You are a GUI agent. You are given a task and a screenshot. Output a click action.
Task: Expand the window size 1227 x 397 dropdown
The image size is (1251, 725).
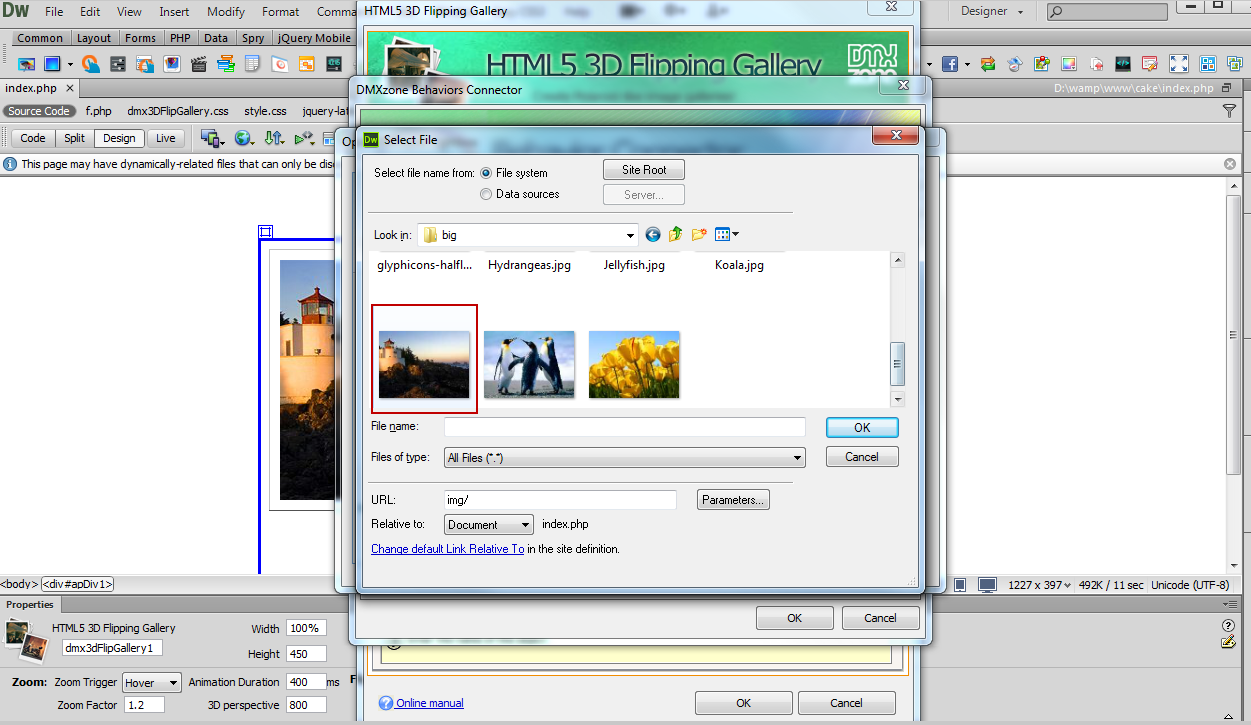(1040, 585)
